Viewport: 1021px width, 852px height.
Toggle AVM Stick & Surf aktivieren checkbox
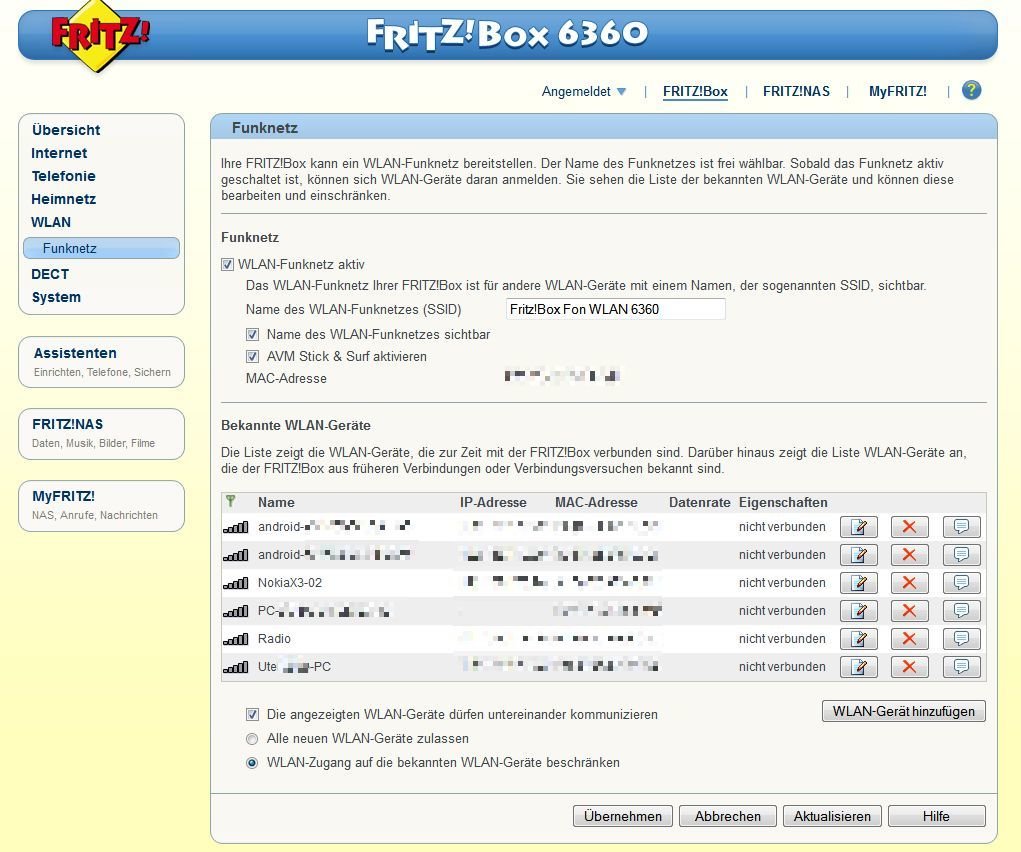pos(252,357)
